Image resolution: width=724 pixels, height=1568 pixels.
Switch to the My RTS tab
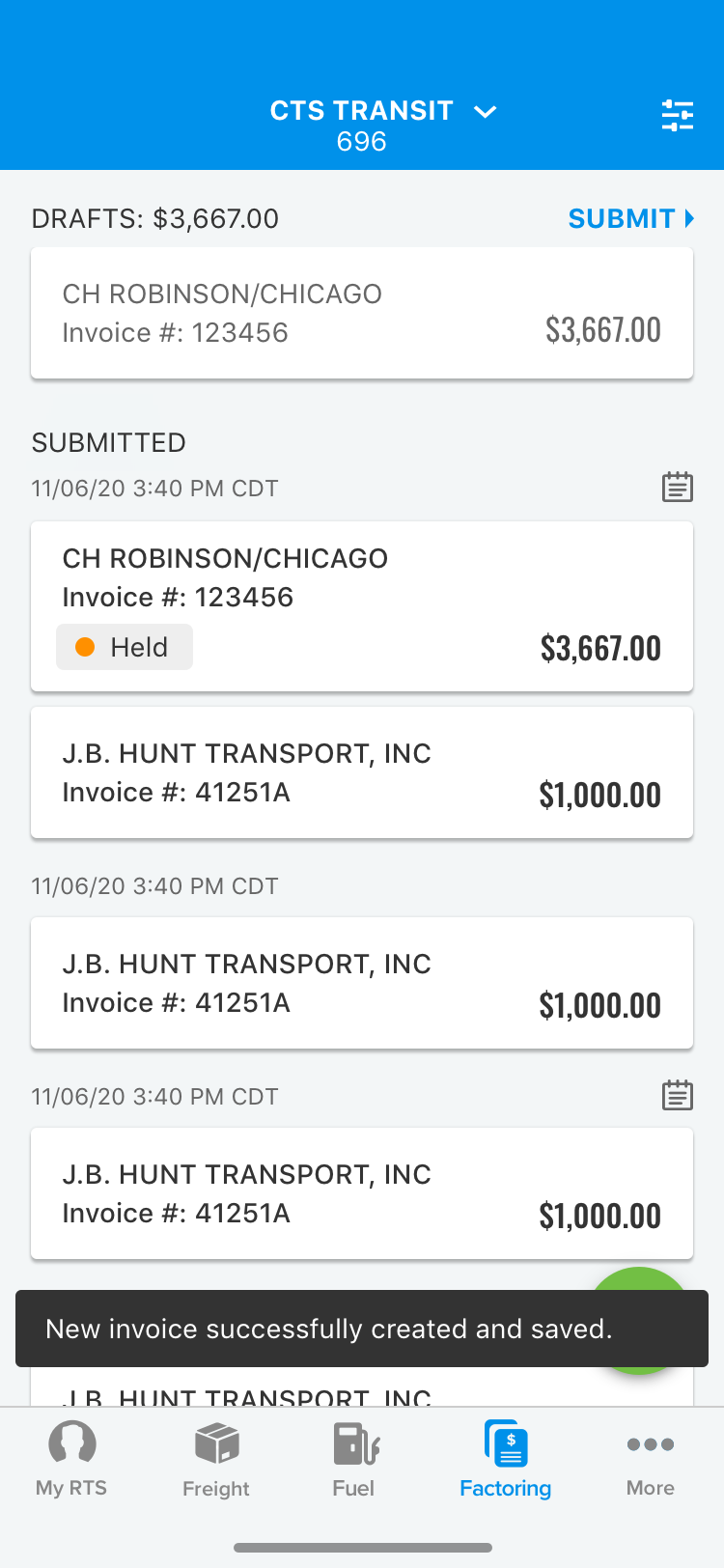[x=71, y=1459]
